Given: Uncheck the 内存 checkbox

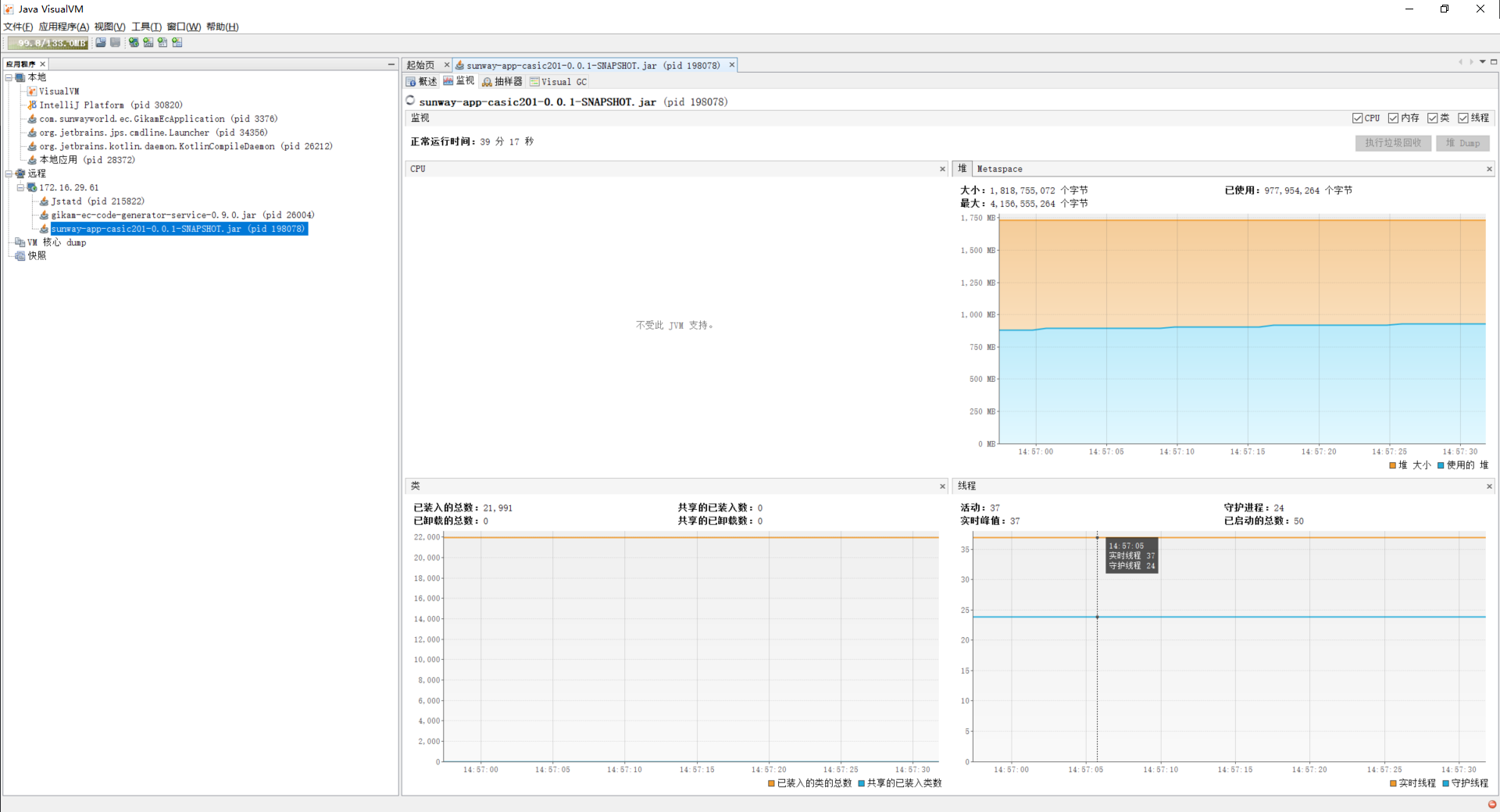Looking at the screenshot, I should (1393, 118).
